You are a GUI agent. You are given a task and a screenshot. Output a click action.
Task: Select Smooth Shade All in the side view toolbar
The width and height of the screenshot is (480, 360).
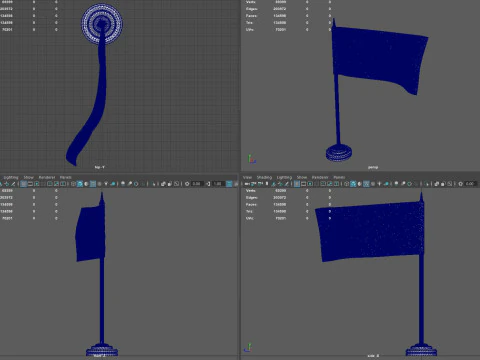(x=353, y=184)
